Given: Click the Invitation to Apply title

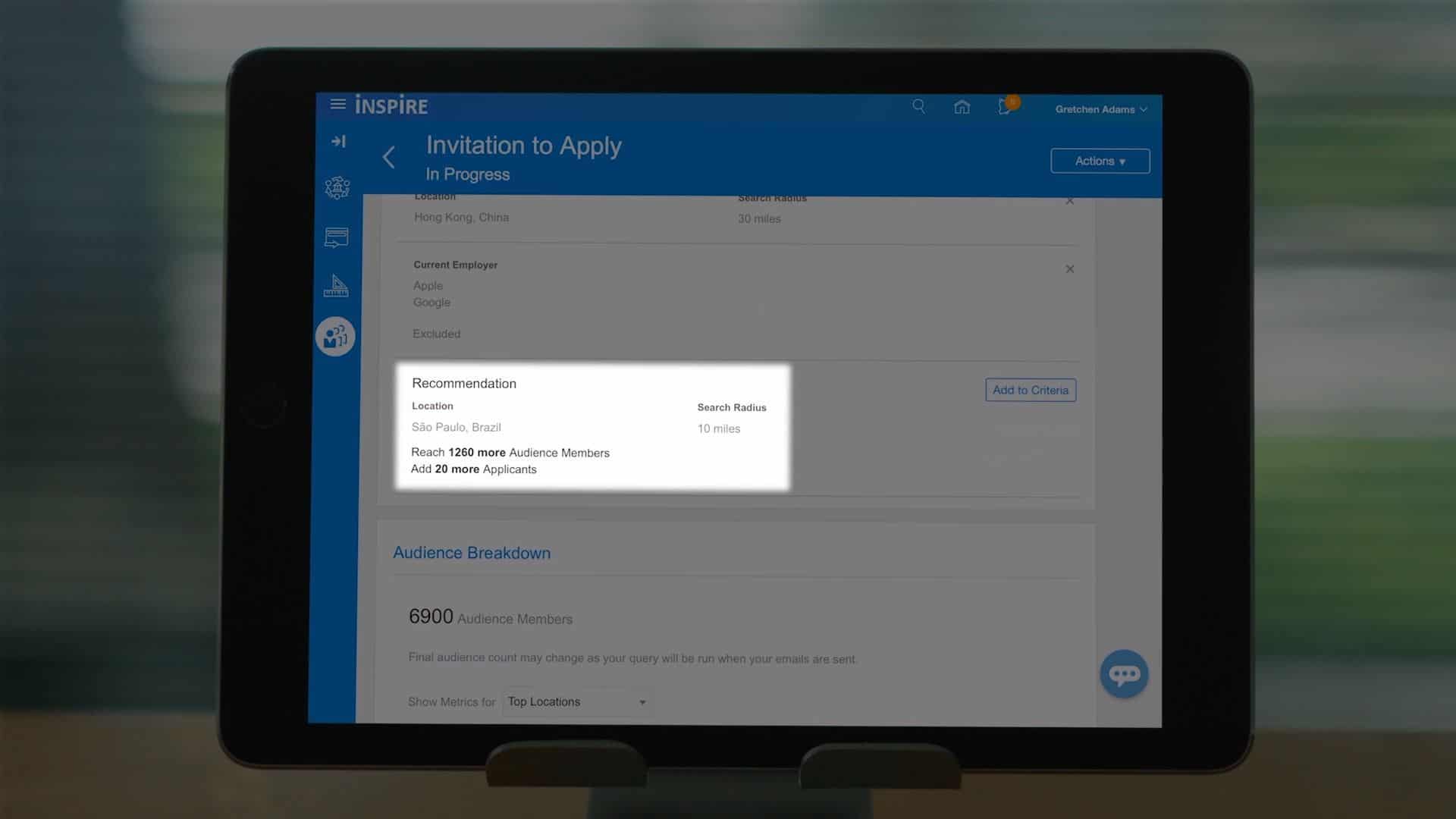Looking at the screenshot, I should tap(525, 146).
